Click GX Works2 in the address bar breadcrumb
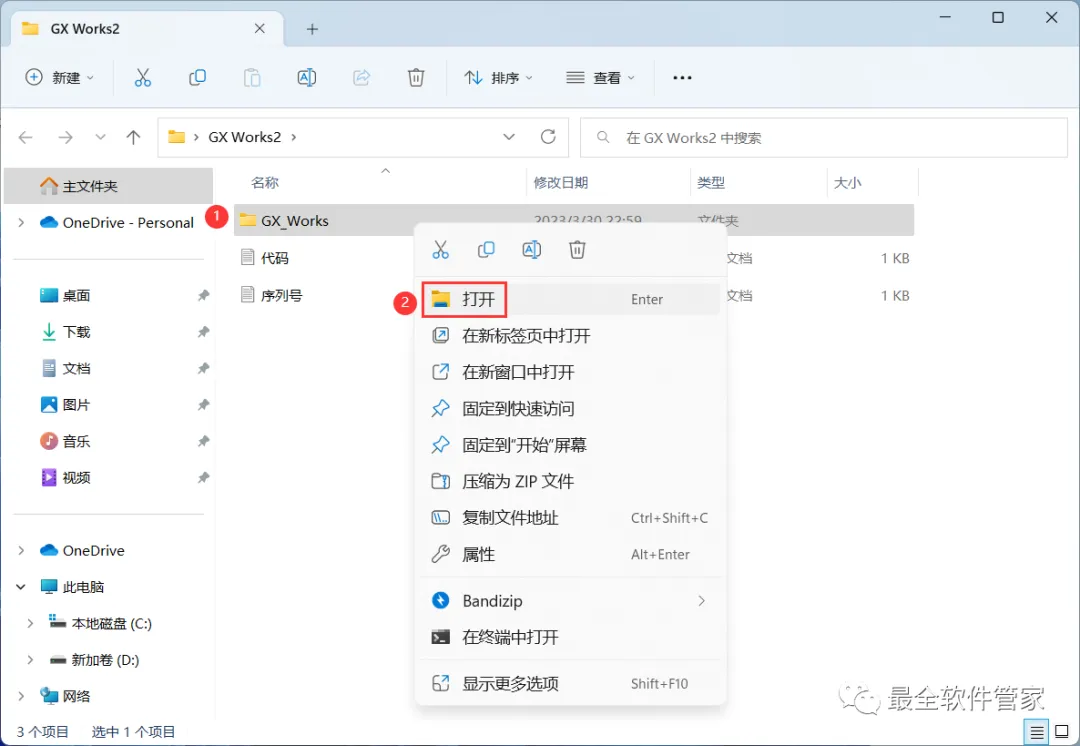This screenshot has height=746, width=1080. (x=245, y=137)
